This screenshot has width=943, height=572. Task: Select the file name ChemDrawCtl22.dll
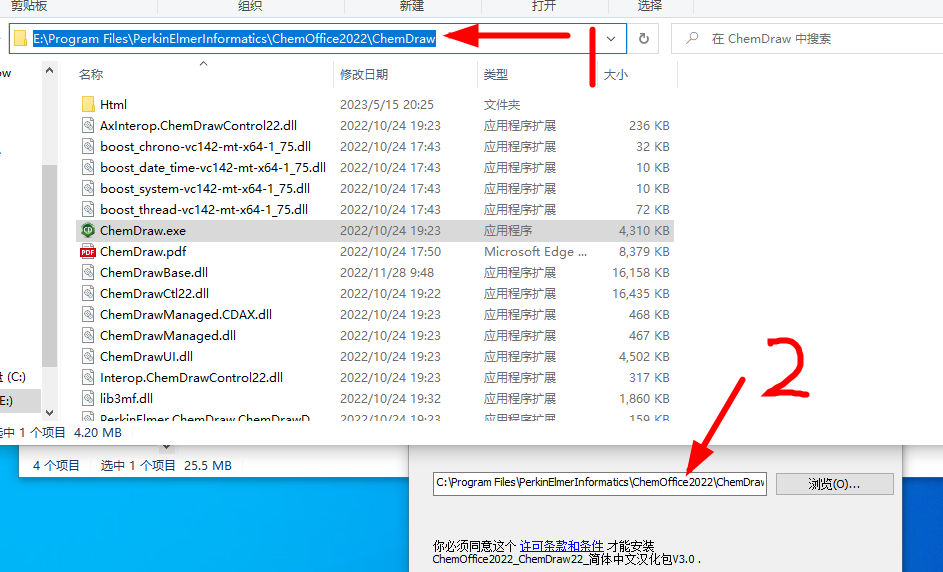[155, 294]
